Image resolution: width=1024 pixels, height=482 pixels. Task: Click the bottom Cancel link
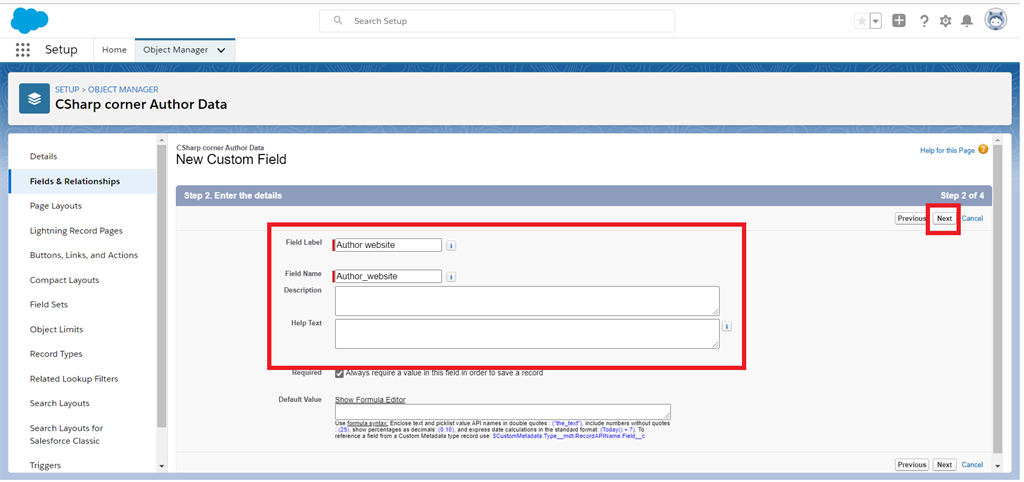972,465
